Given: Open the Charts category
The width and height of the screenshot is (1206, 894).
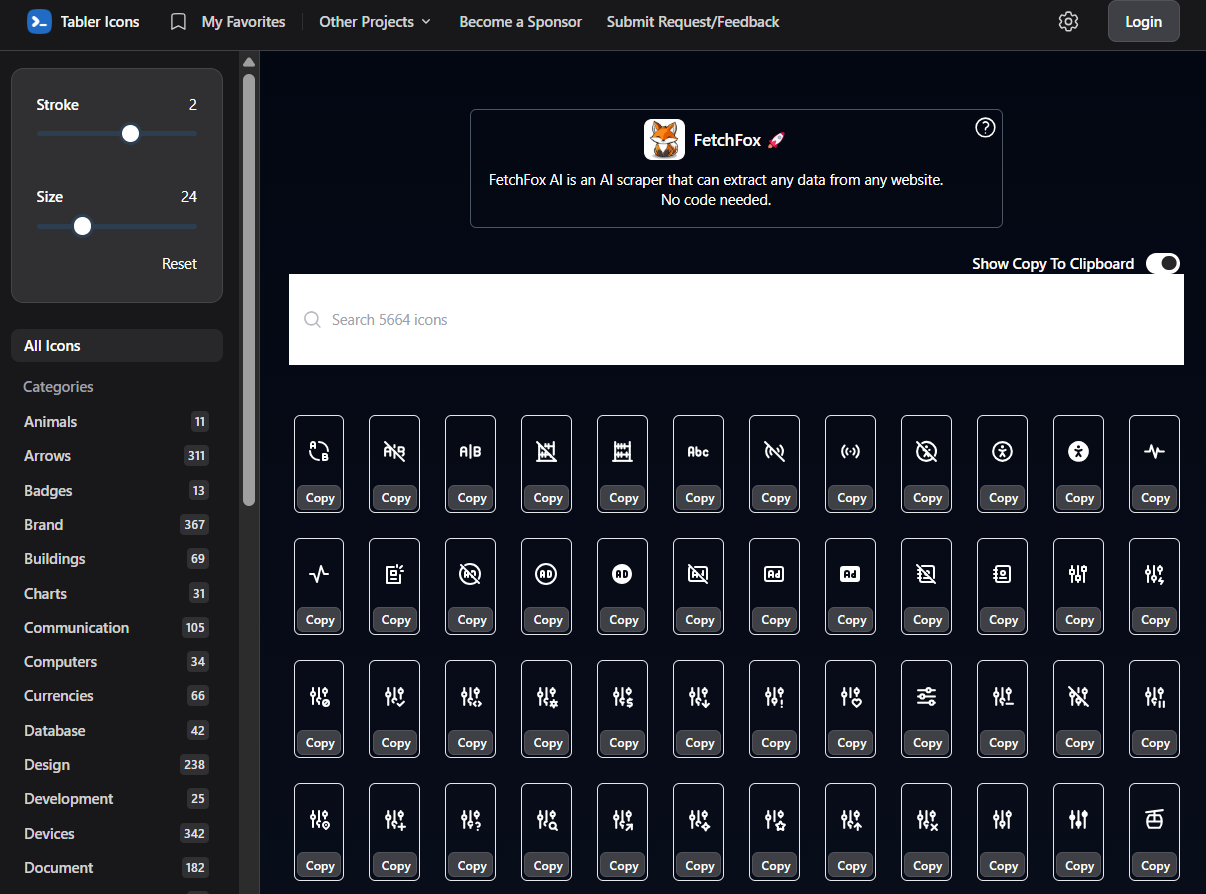Looking at the screenshot, I should tap(117, 594).
